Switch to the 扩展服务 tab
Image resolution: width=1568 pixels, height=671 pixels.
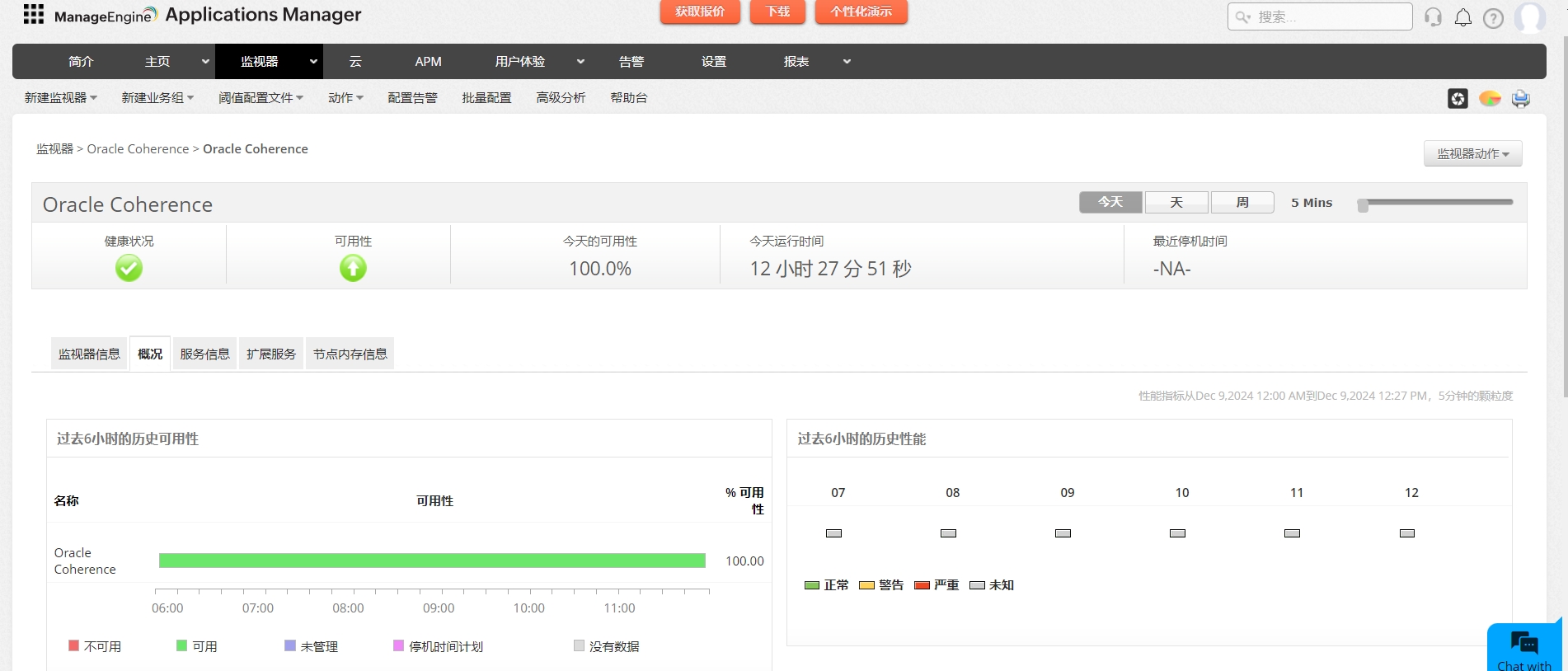point(271,354)
